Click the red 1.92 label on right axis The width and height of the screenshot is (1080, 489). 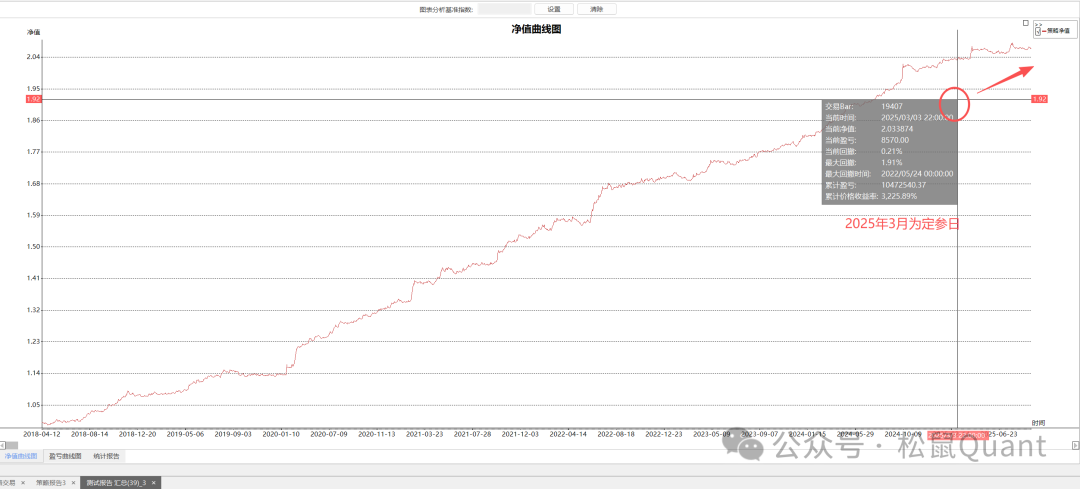(1039, 99)
